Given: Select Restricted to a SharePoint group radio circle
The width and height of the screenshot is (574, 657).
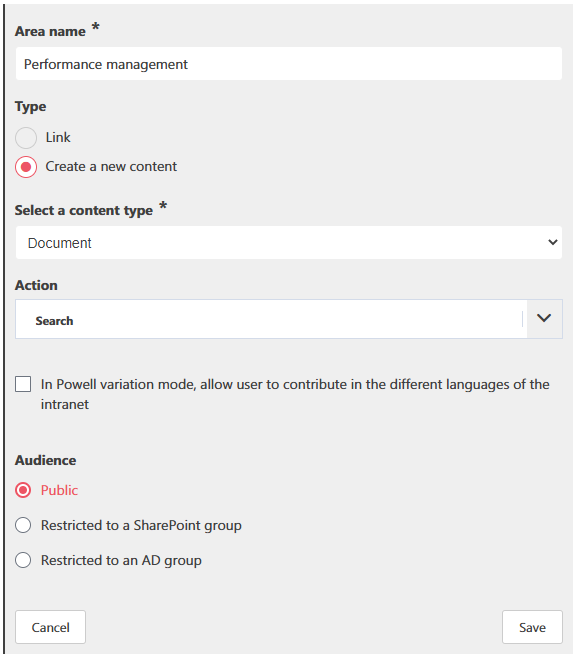Looking at the screenshot, I should pos(23,525).
